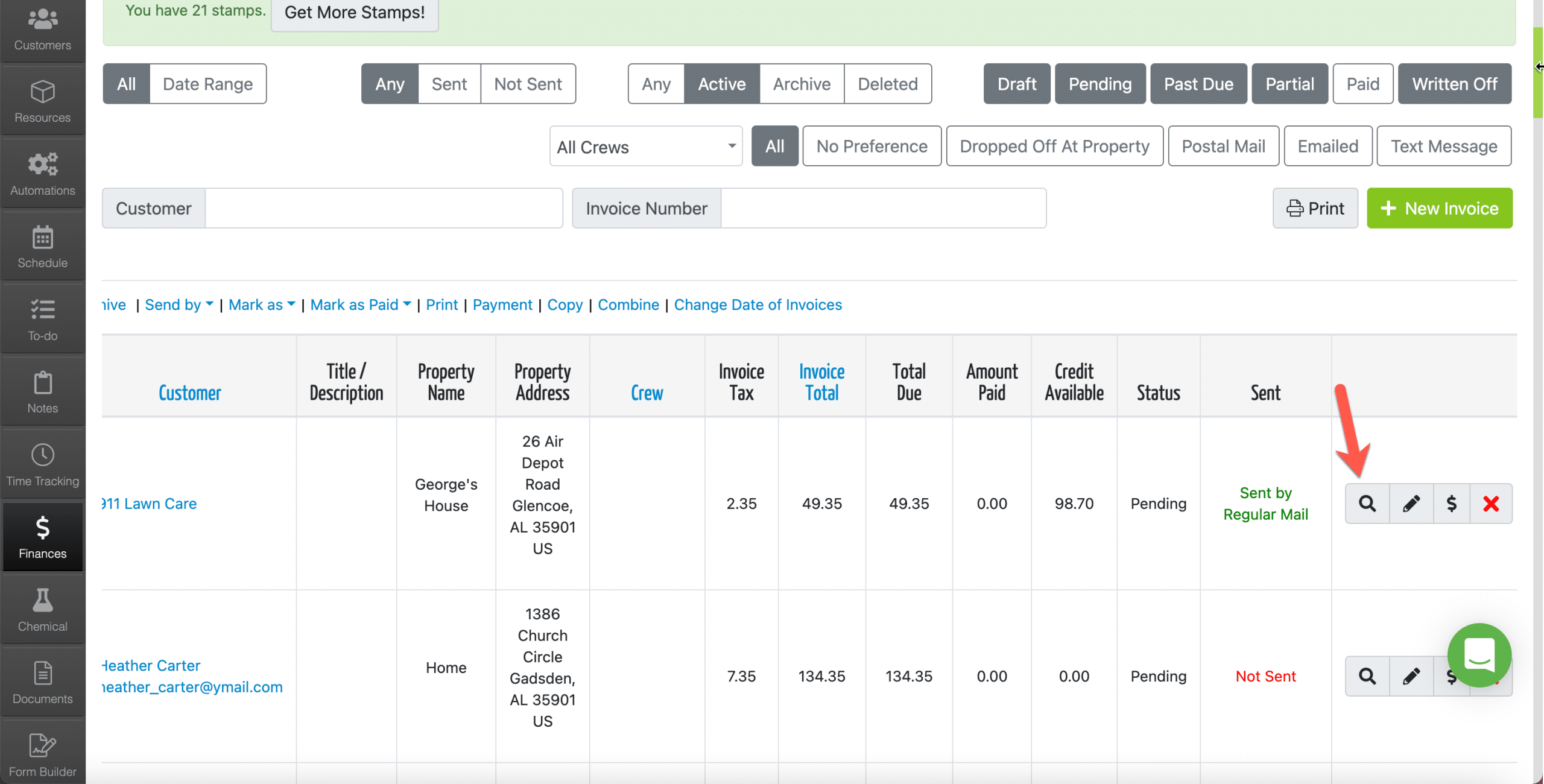The width and height of the screenshot is (1544, 784).
Task: Click the Print button with printer icon
Action: pyautogui.click(x=1315, y=208)
